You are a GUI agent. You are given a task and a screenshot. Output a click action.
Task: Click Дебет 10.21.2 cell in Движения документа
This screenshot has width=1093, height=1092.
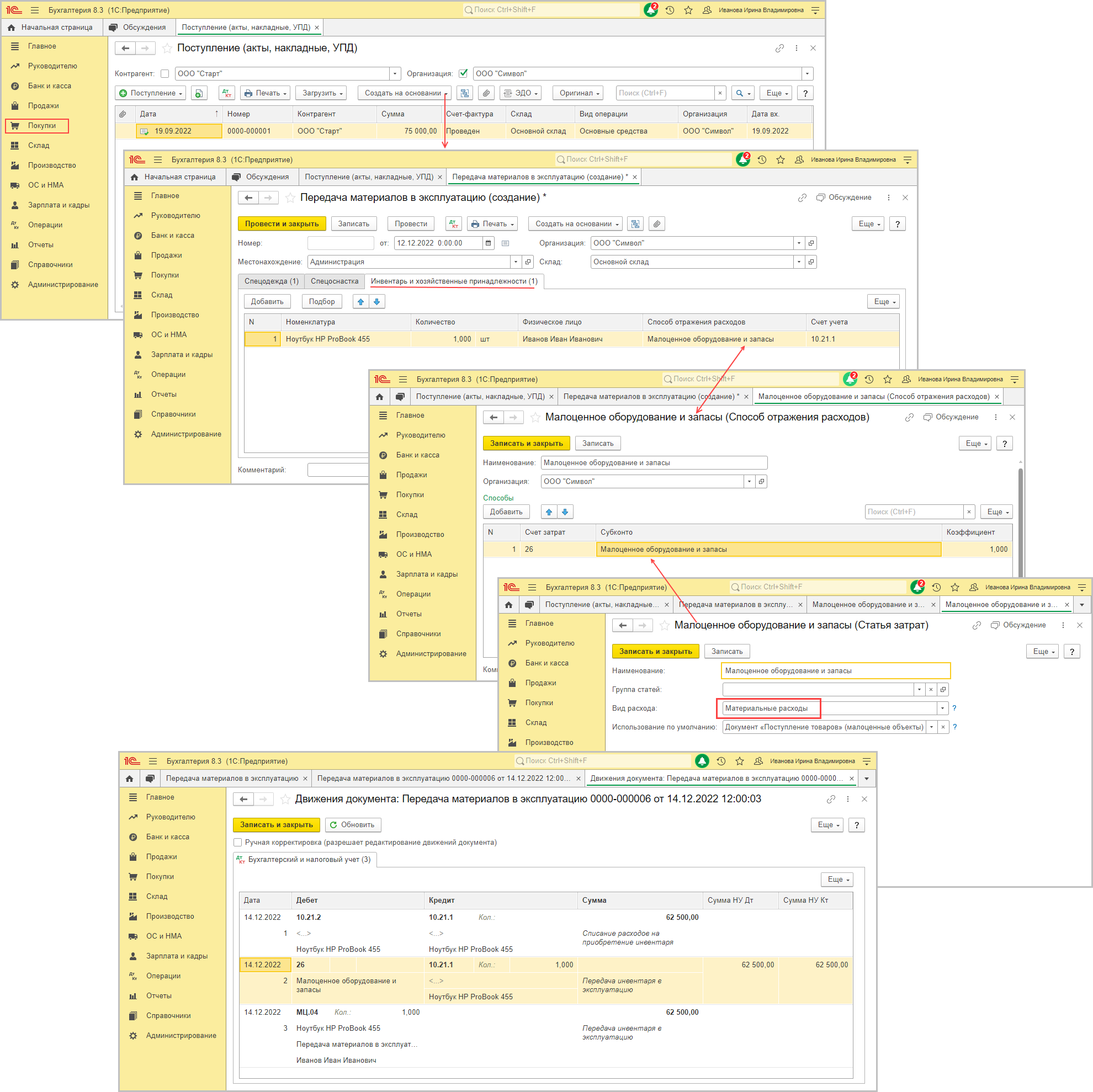tap(358, 917)
